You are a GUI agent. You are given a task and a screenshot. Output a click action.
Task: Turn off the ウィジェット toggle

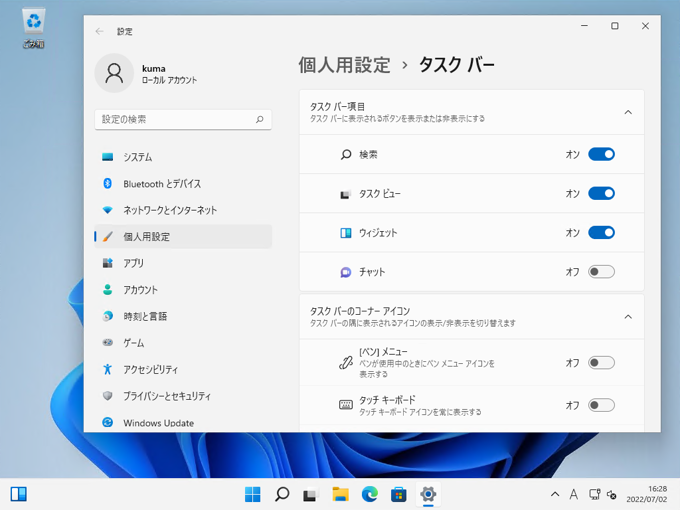click(601, 233)
